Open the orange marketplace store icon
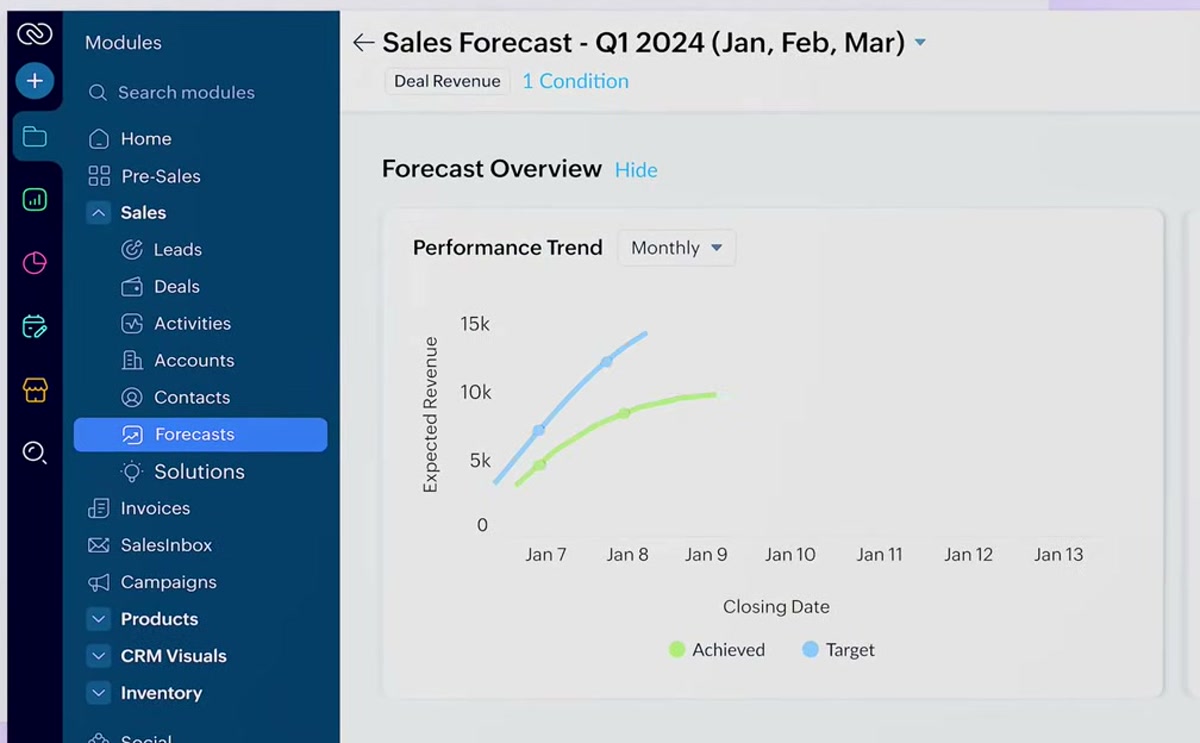The width and height of the screenshot is (1200, 743). pyautogui.click(x=35, y=390)
